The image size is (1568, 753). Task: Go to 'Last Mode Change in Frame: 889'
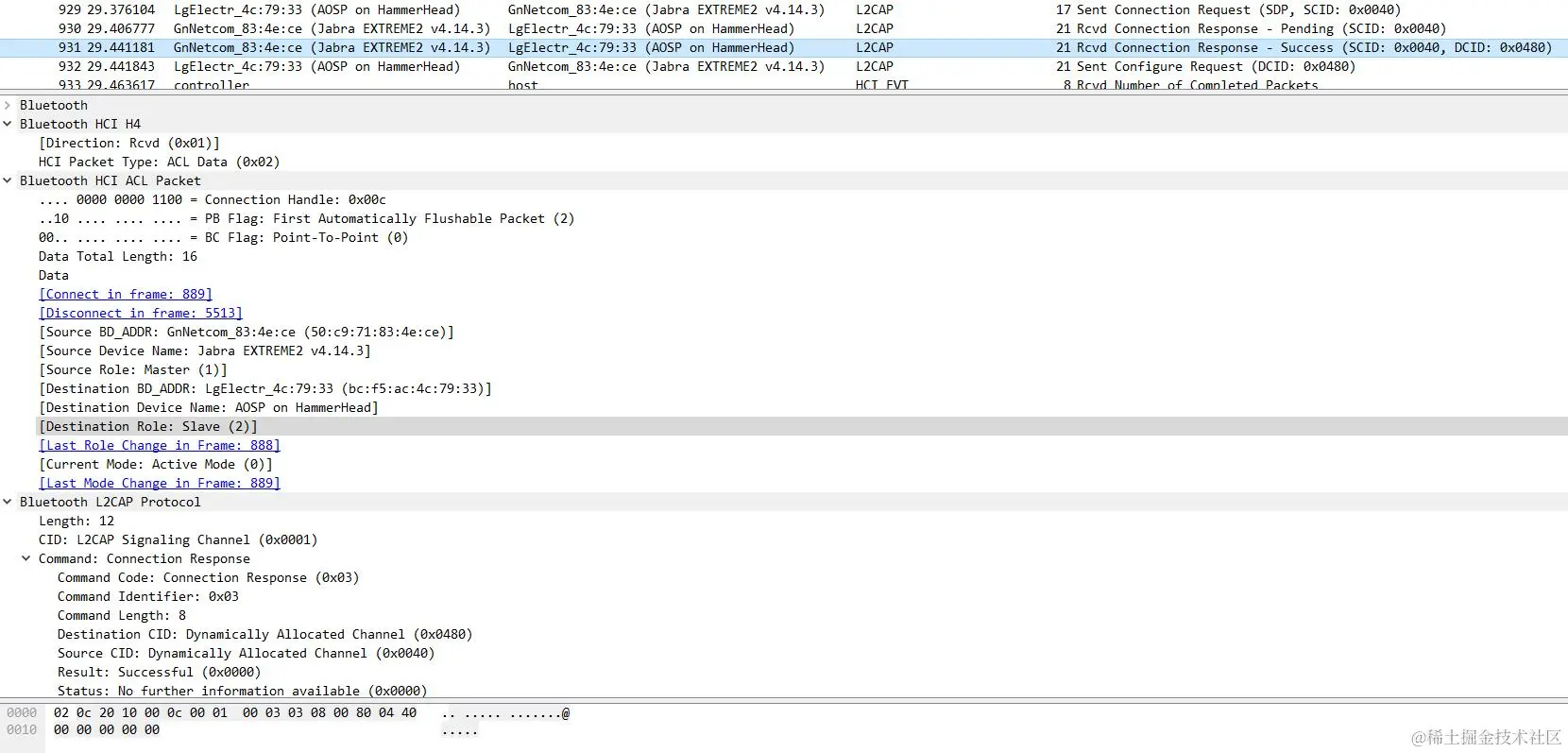[160, 483]
